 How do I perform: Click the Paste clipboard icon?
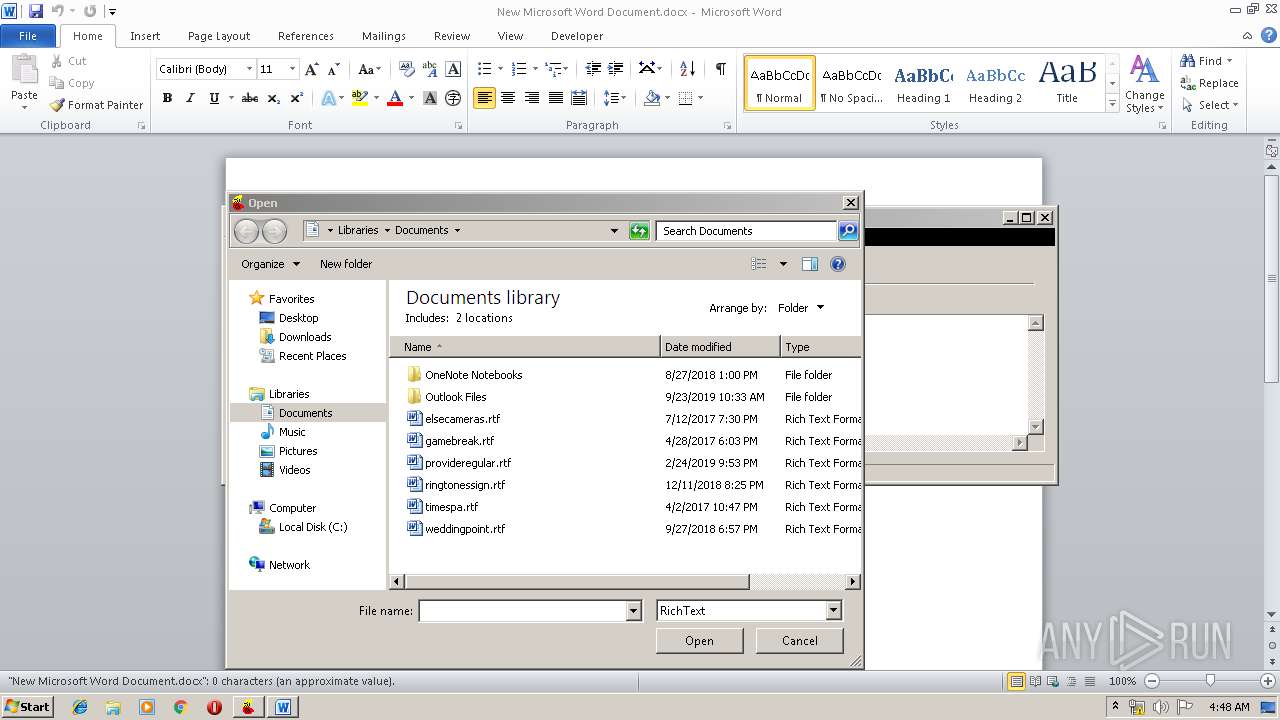(24, 70)
